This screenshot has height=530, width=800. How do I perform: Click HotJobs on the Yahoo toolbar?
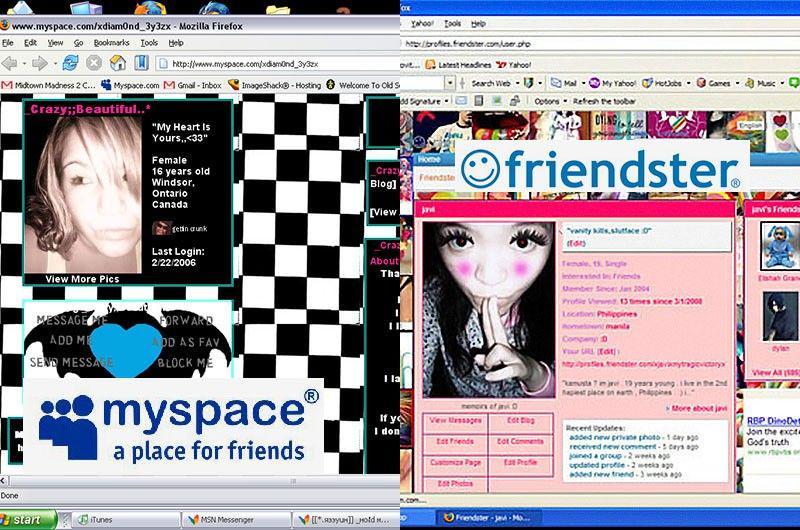(x=662, y=83)
